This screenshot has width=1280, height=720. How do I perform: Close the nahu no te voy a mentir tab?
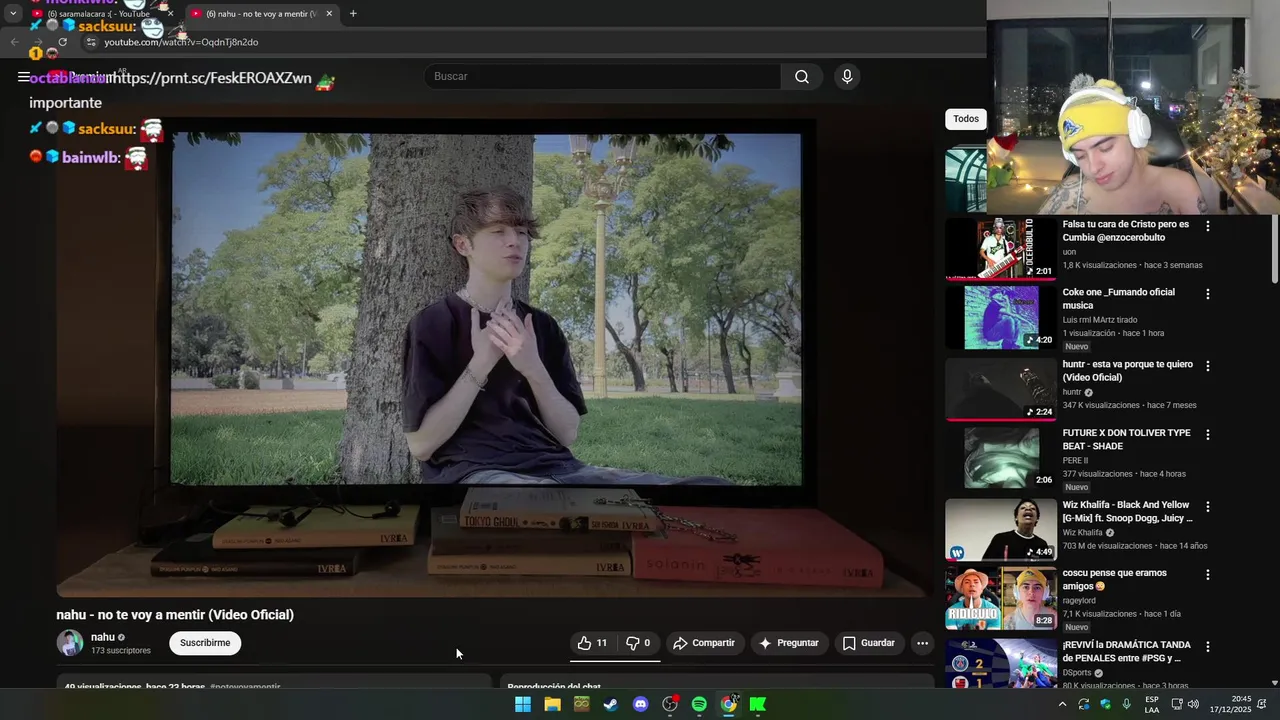pyautogui.click(x=329, y=14)
